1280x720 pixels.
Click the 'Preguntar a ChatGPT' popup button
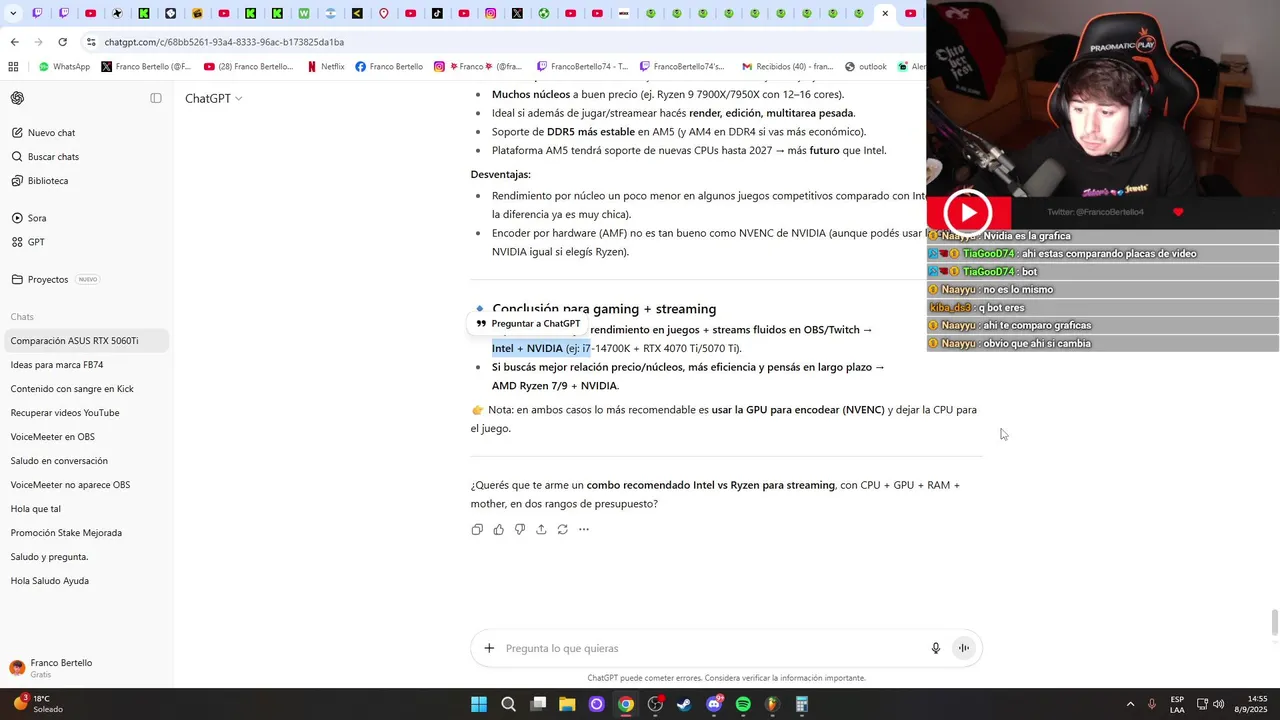[x=528, y=324]
